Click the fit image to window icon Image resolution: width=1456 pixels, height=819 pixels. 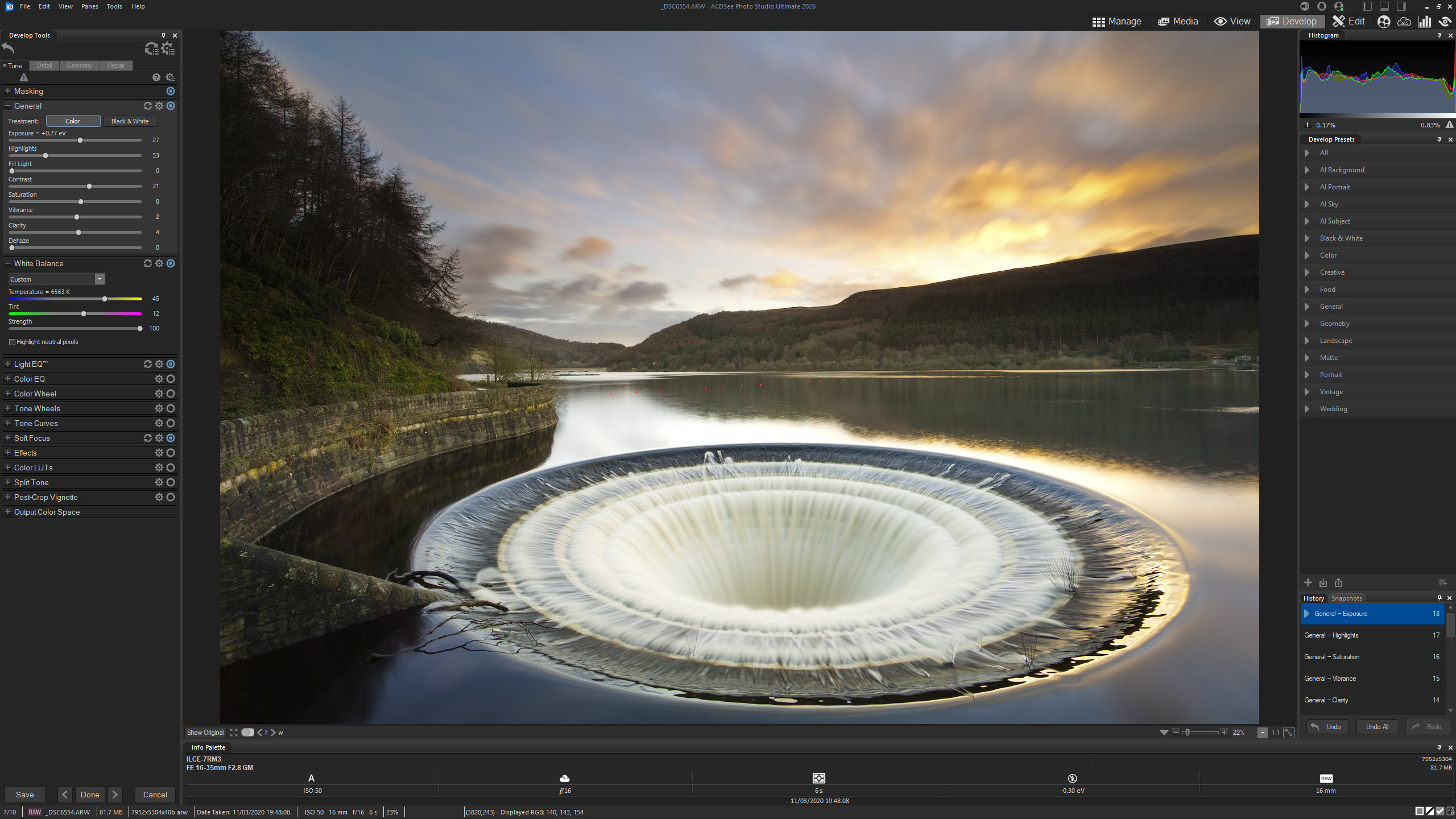click(1289, 733)
